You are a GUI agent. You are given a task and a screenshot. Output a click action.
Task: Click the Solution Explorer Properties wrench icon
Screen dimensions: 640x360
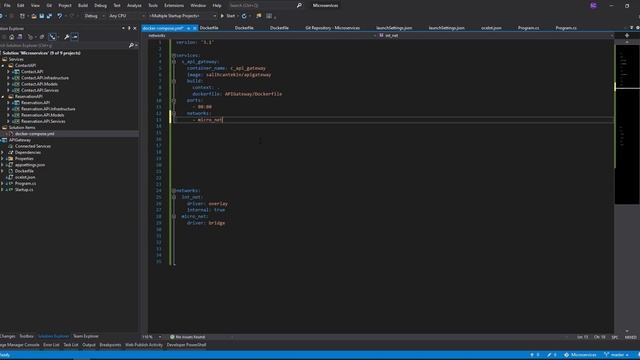pos(67,37)
